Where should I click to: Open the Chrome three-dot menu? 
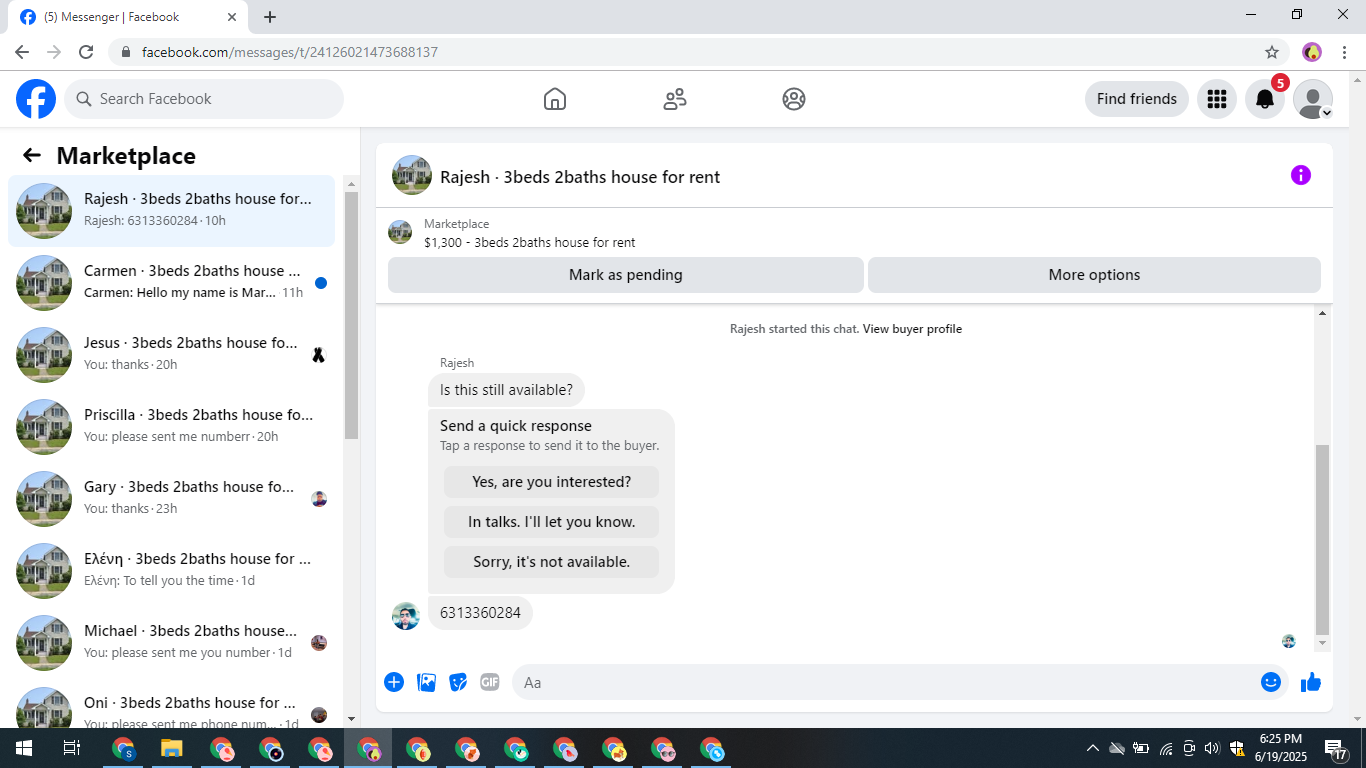pyautogui.click(x=1345, y=52)
